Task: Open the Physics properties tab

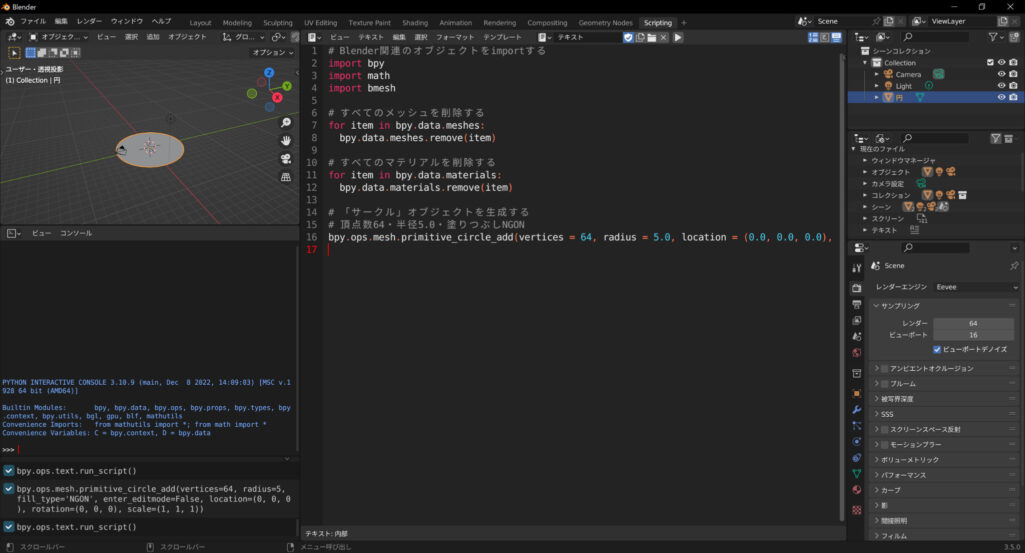Action: coord(856,441)
